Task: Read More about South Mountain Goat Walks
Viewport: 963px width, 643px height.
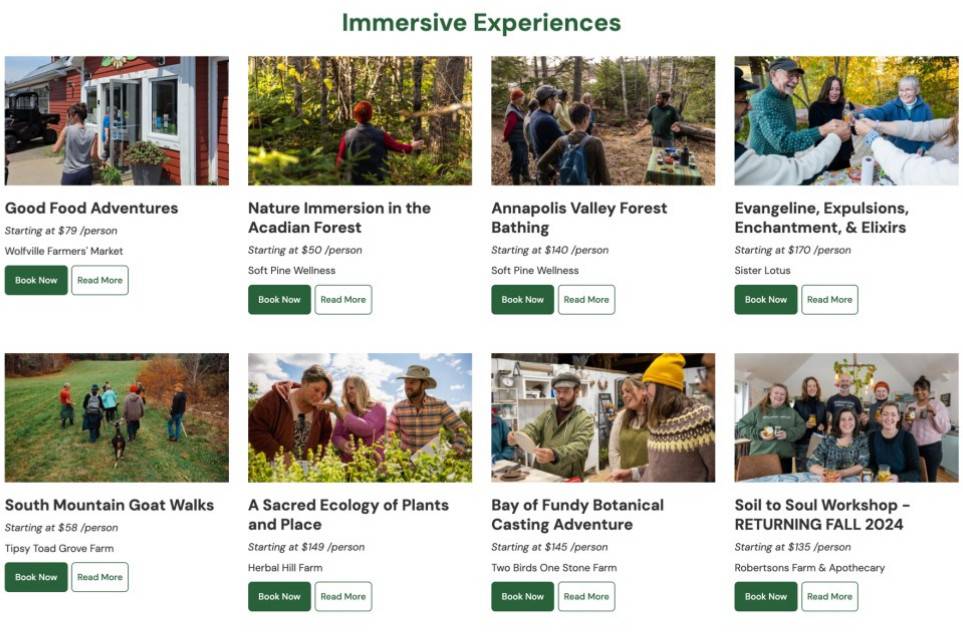Action: coord(100,577)
